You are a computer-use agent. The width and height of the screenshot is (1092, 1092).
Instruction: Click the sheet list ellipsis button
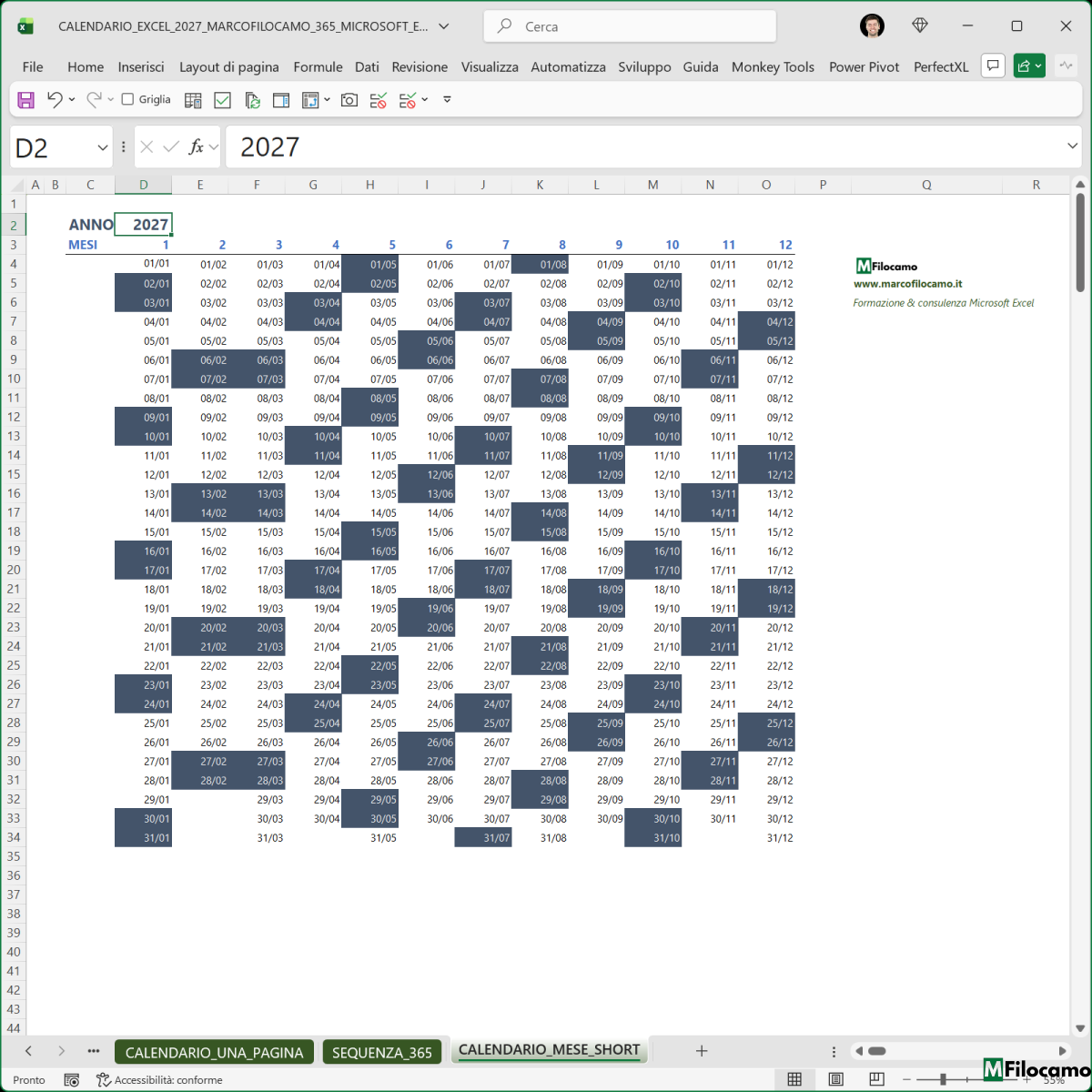(x=94, y=1051)
